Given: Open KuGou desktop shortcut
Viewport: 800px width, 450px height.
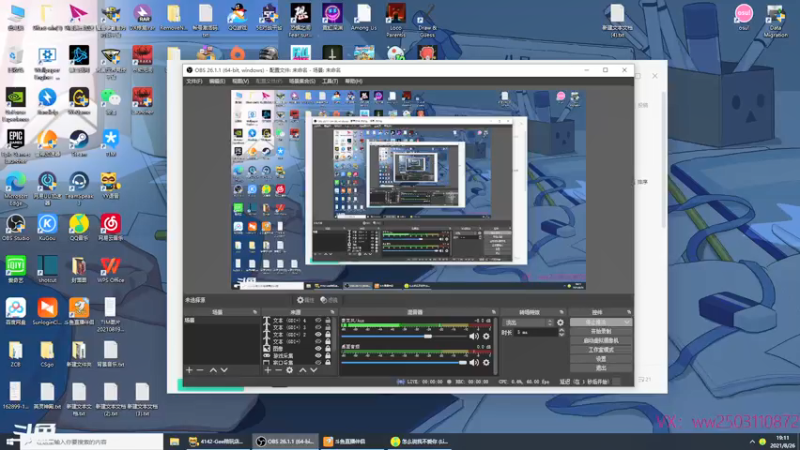Looking at the screenshot, I should pos(47,228).
